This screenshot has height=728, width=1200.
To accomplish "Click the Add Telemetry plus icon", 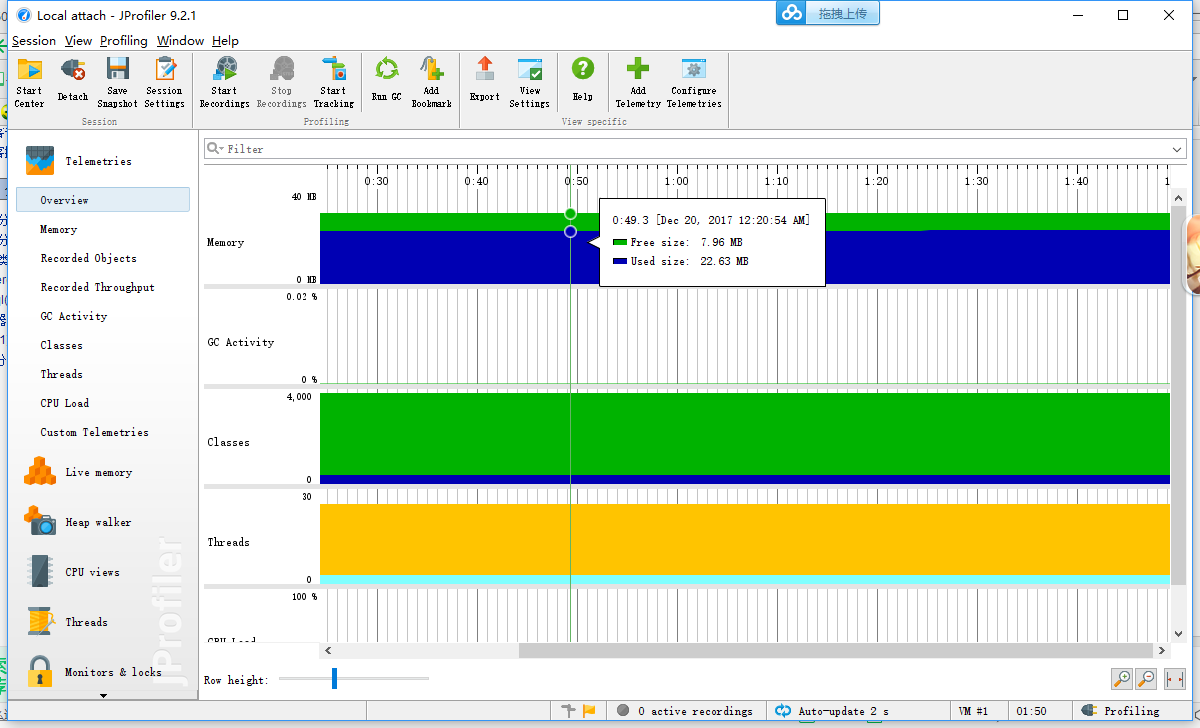I will pos(638,82).
